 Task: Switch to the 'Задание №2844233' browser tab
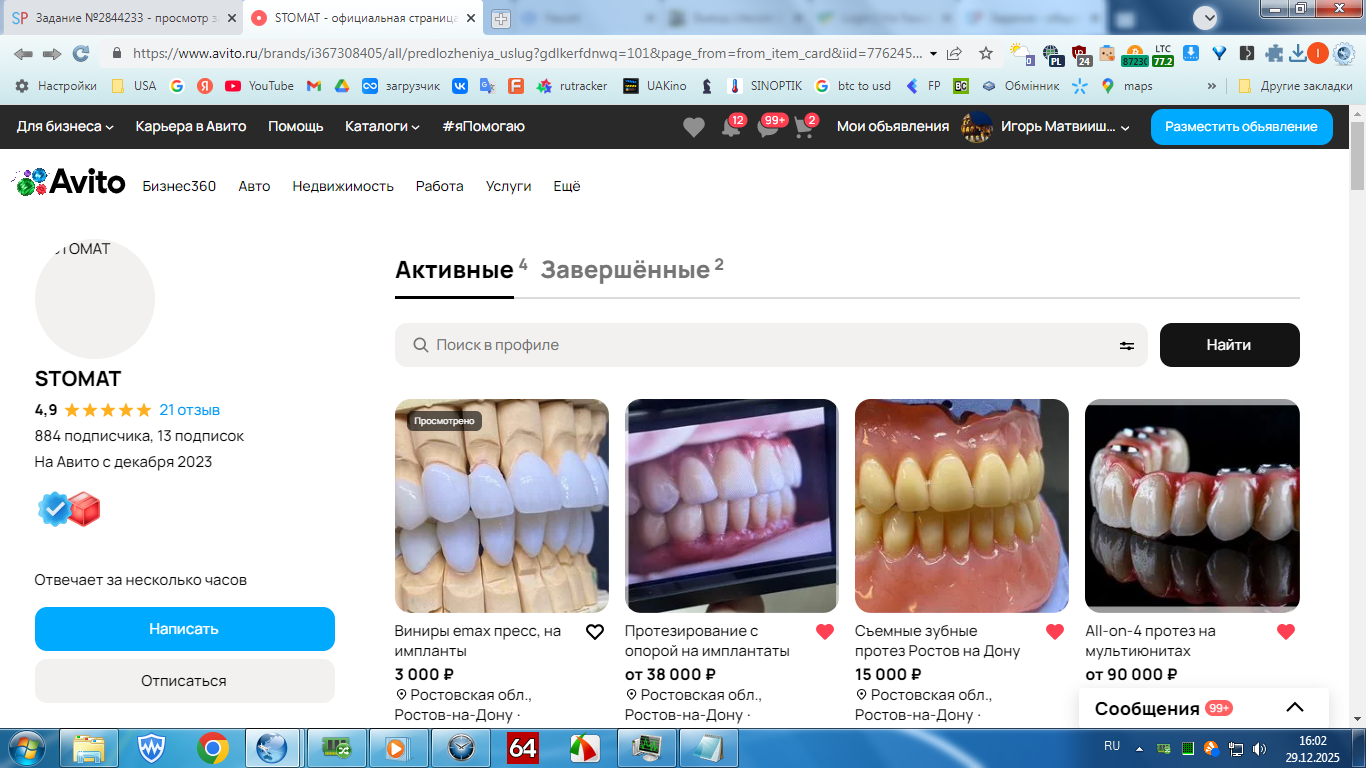pos(124,18)
